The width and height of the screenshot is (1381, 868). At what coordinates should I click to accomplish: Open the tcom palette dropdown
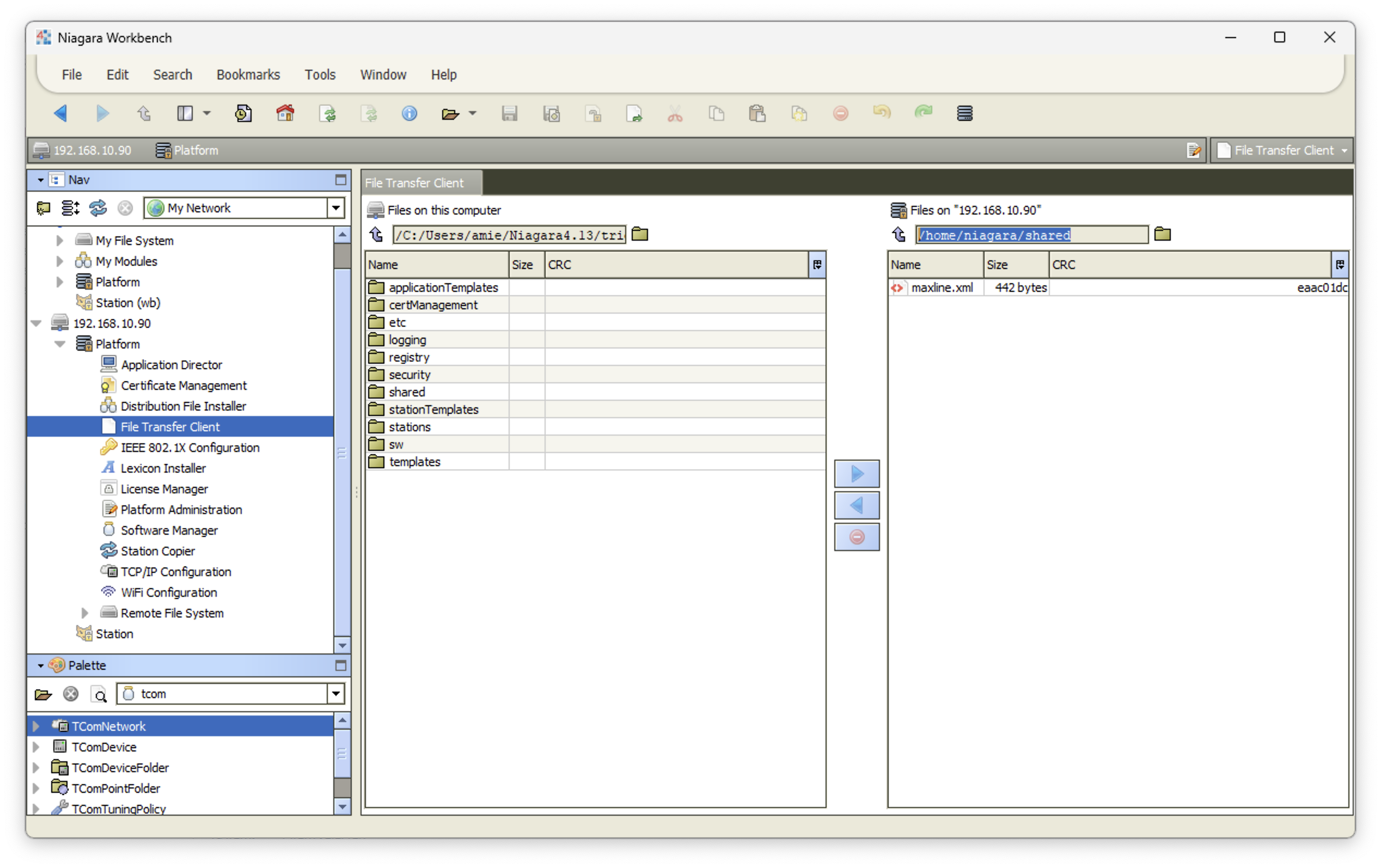click(335, 694)
